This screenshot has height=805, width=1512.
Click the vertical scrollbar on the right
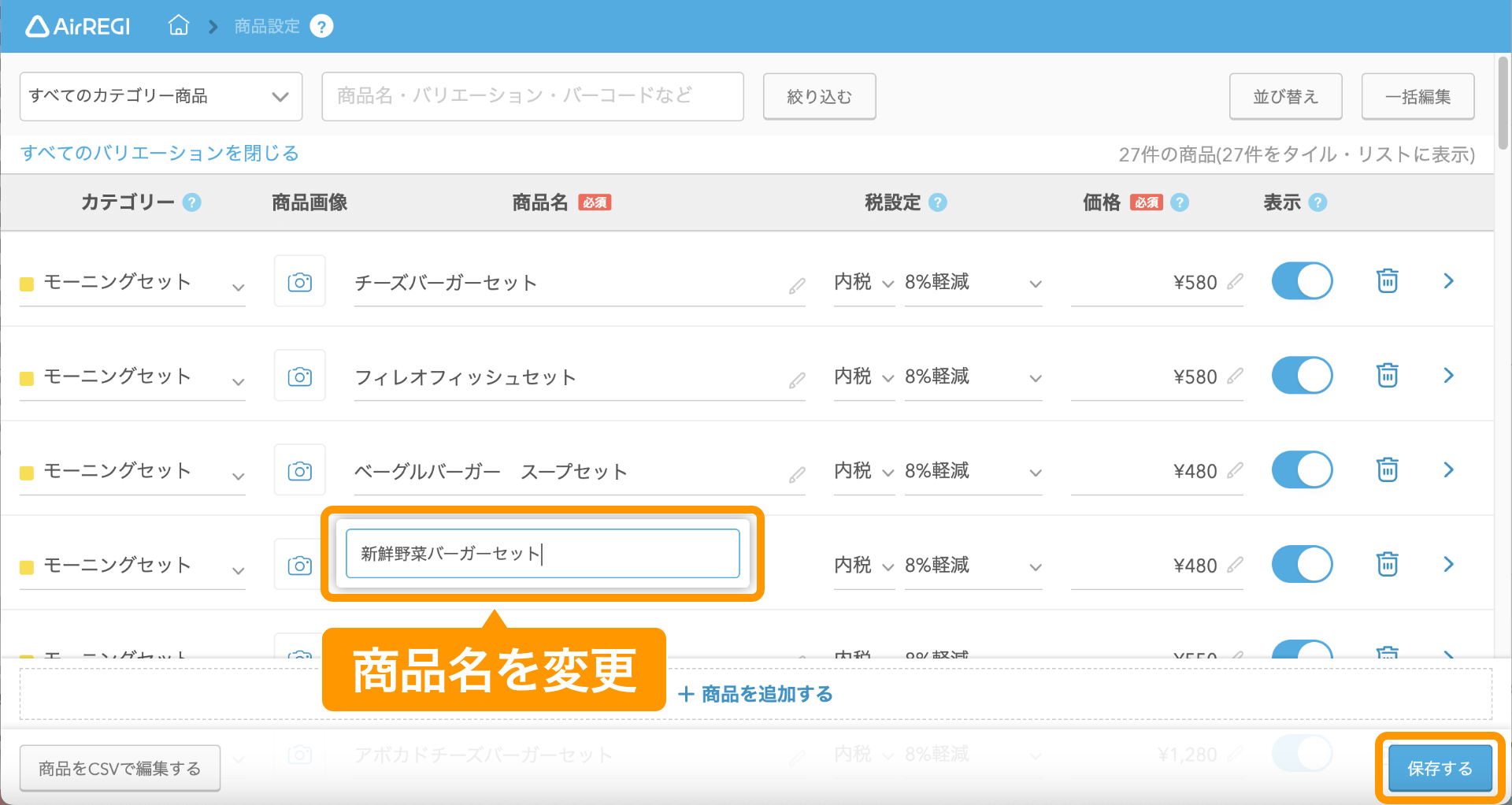[1503, 102]
